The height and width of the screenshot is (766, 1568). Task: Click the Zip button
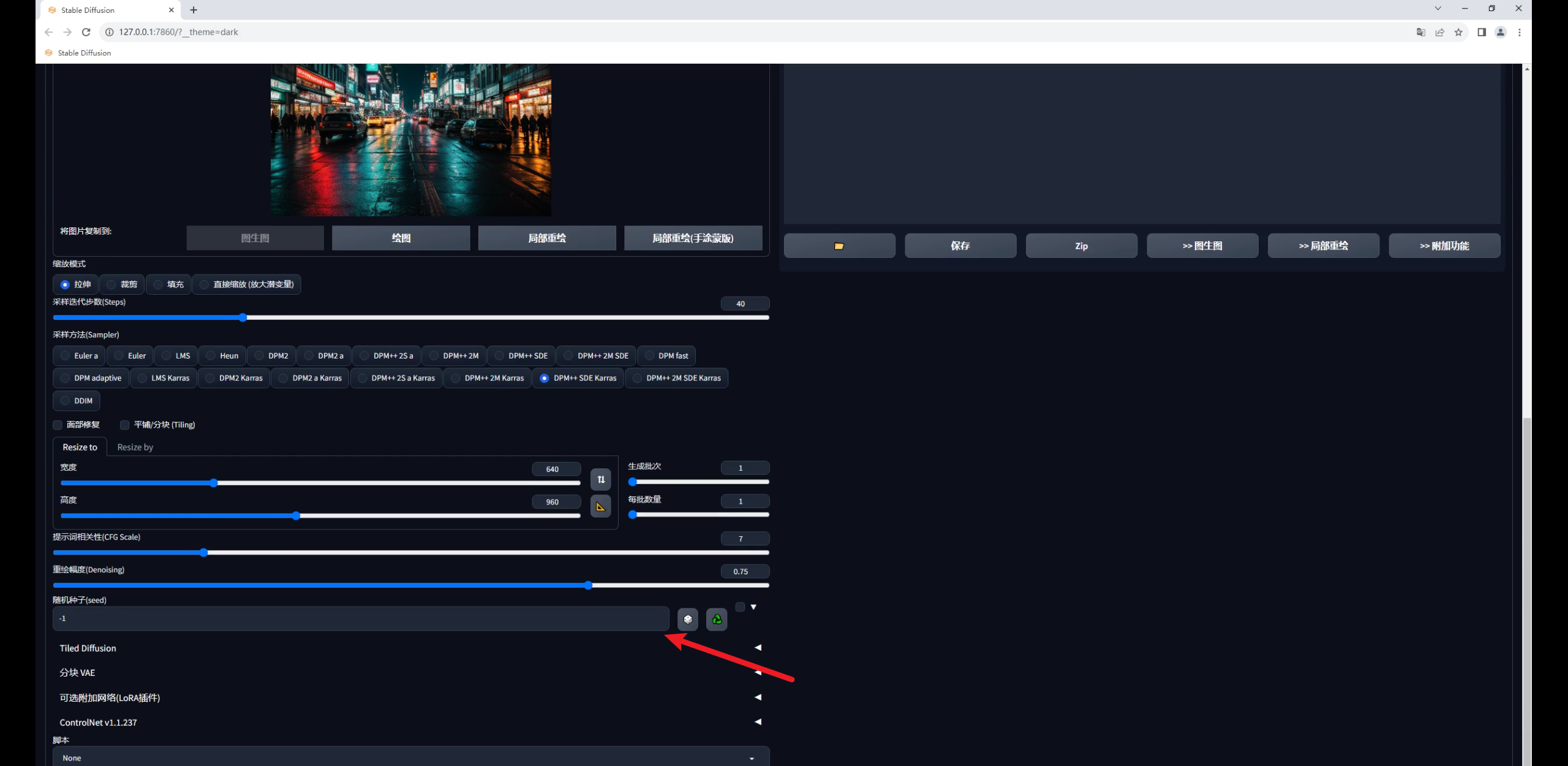pos(1081,246)
